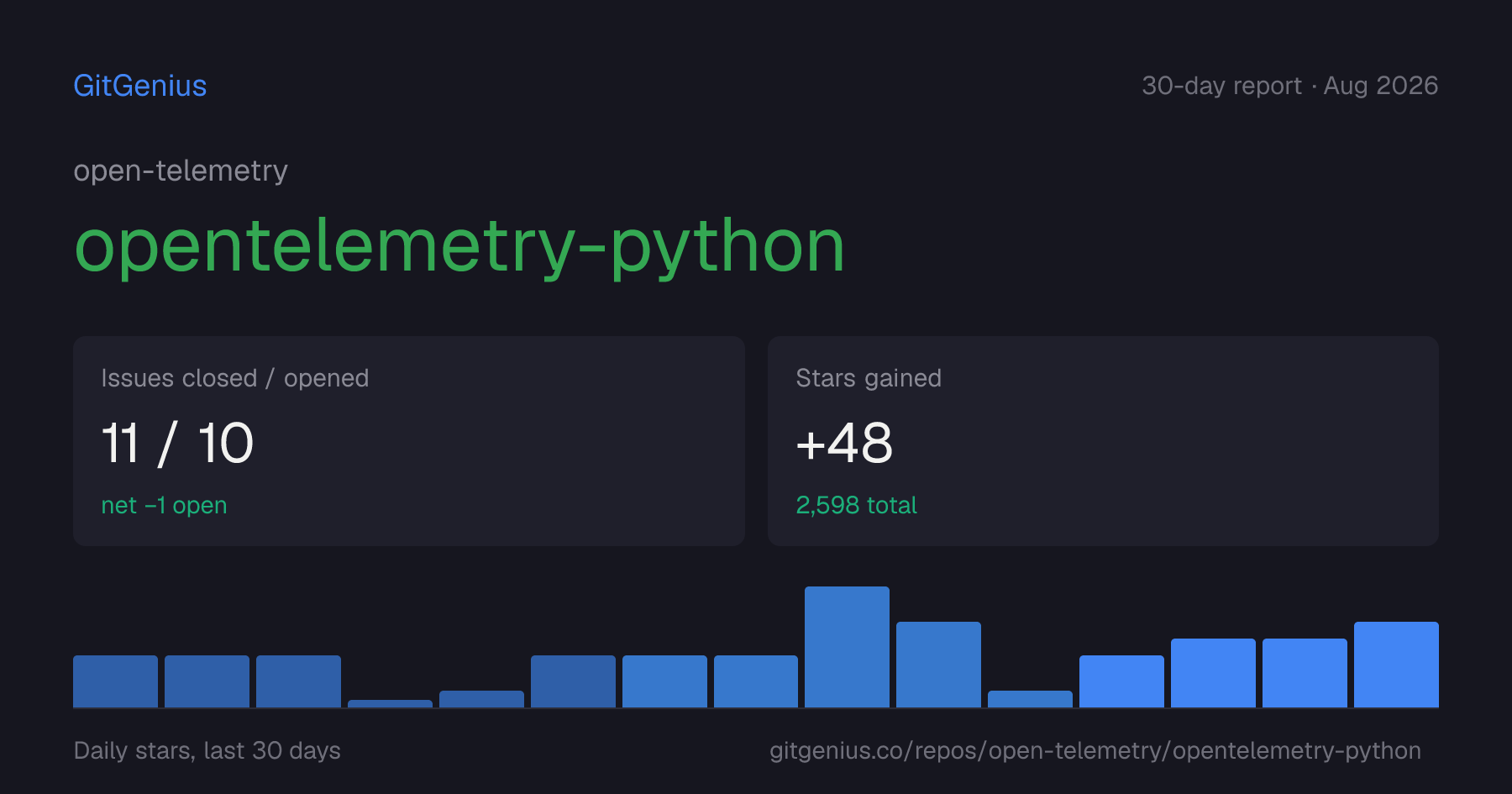
Task: Select the '+48' stars value
Action: [x=844, y=443]
